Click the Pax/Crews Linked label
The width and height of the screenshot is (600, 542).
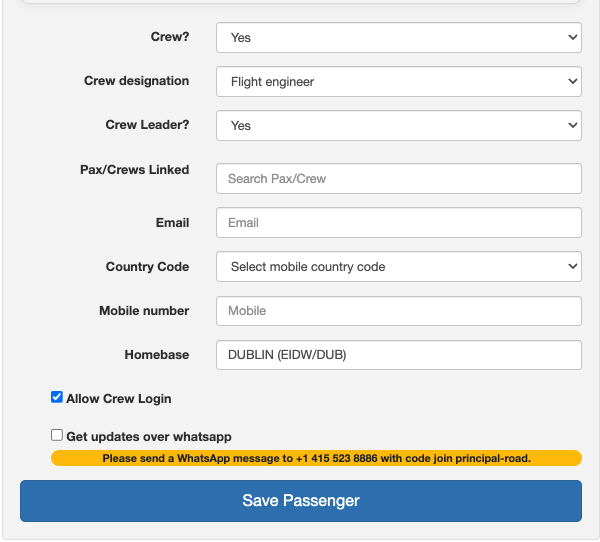[x=134, y=170]
